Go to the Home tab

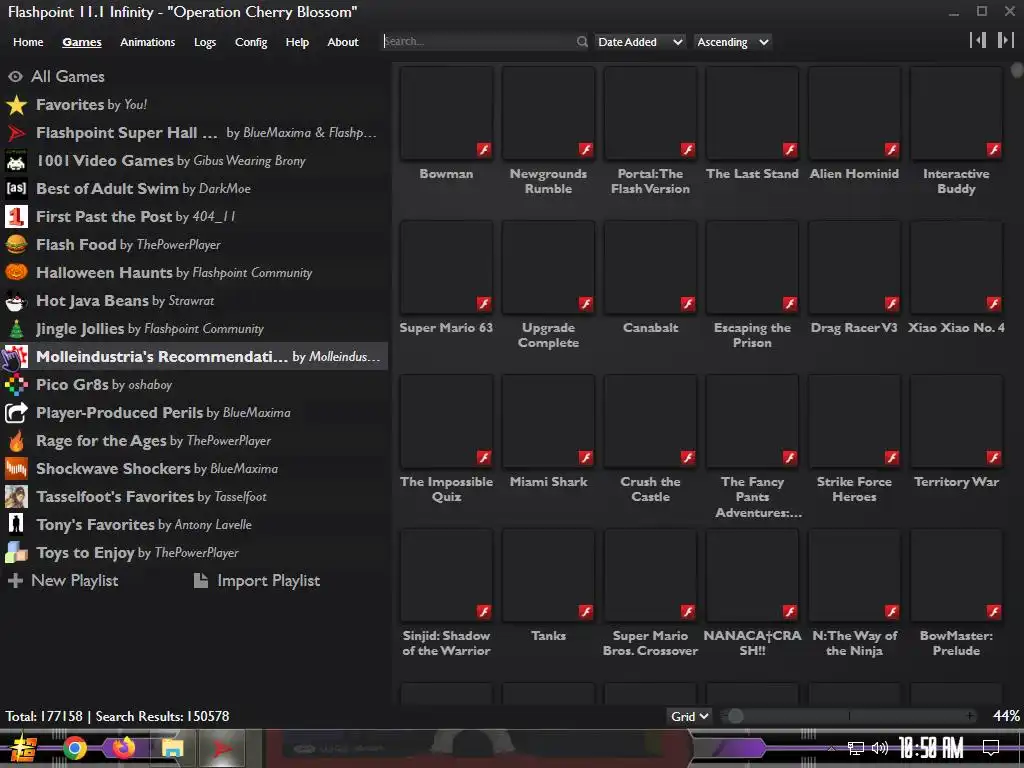click(x=28, y=42)
